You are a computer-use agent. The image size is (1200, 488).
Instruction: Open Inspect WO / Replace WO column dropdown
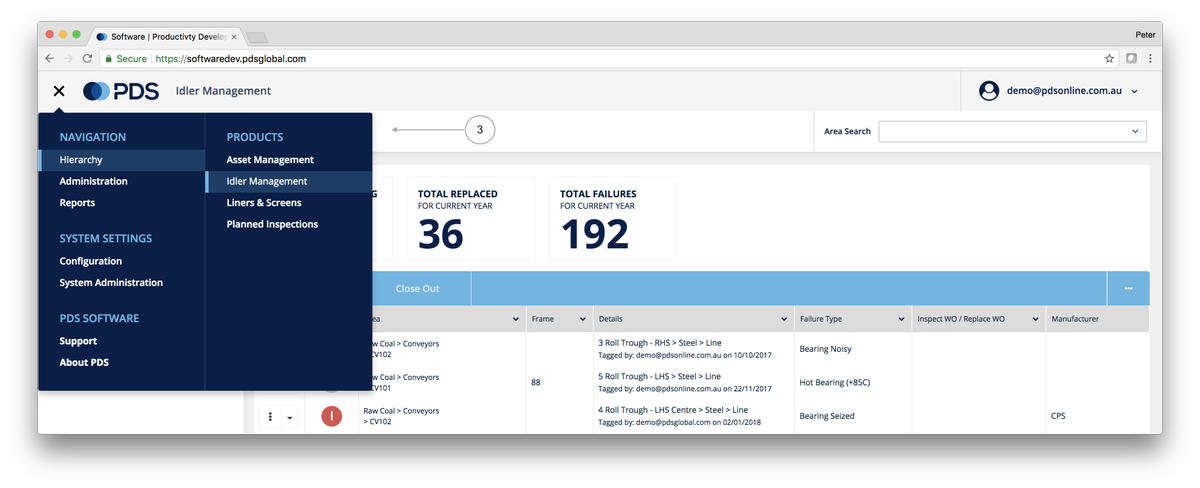pos(1036,319)
